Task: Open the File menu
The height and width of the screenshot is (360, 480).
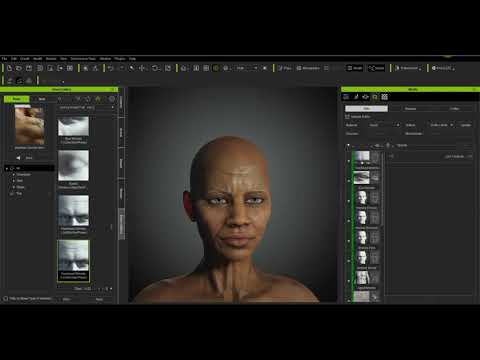Action: coord(4,59)
